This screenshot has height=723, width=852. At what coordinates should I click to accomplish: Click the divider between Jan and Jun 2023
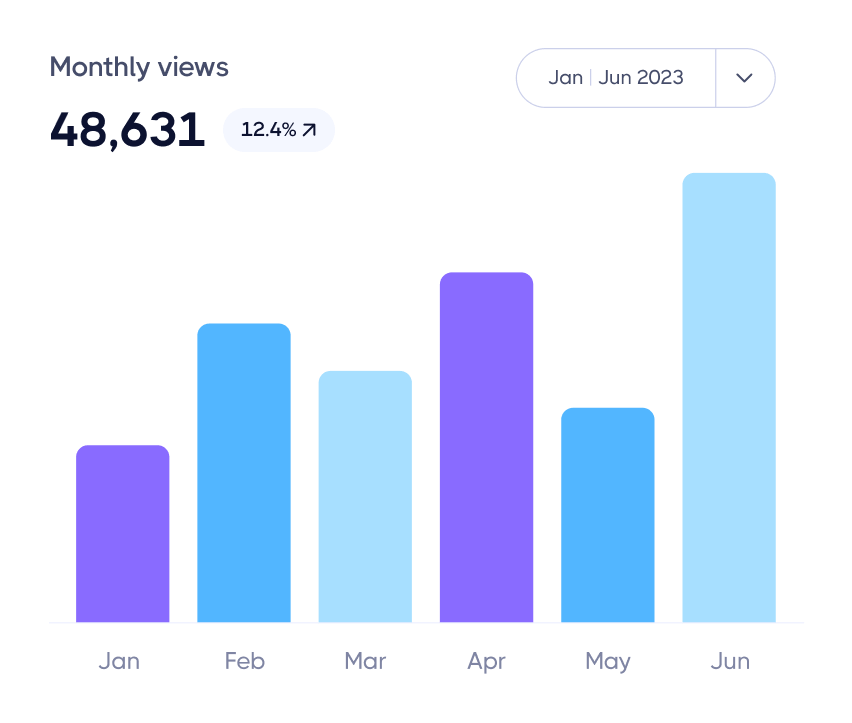pyautogui.click(x=592, y=77)
